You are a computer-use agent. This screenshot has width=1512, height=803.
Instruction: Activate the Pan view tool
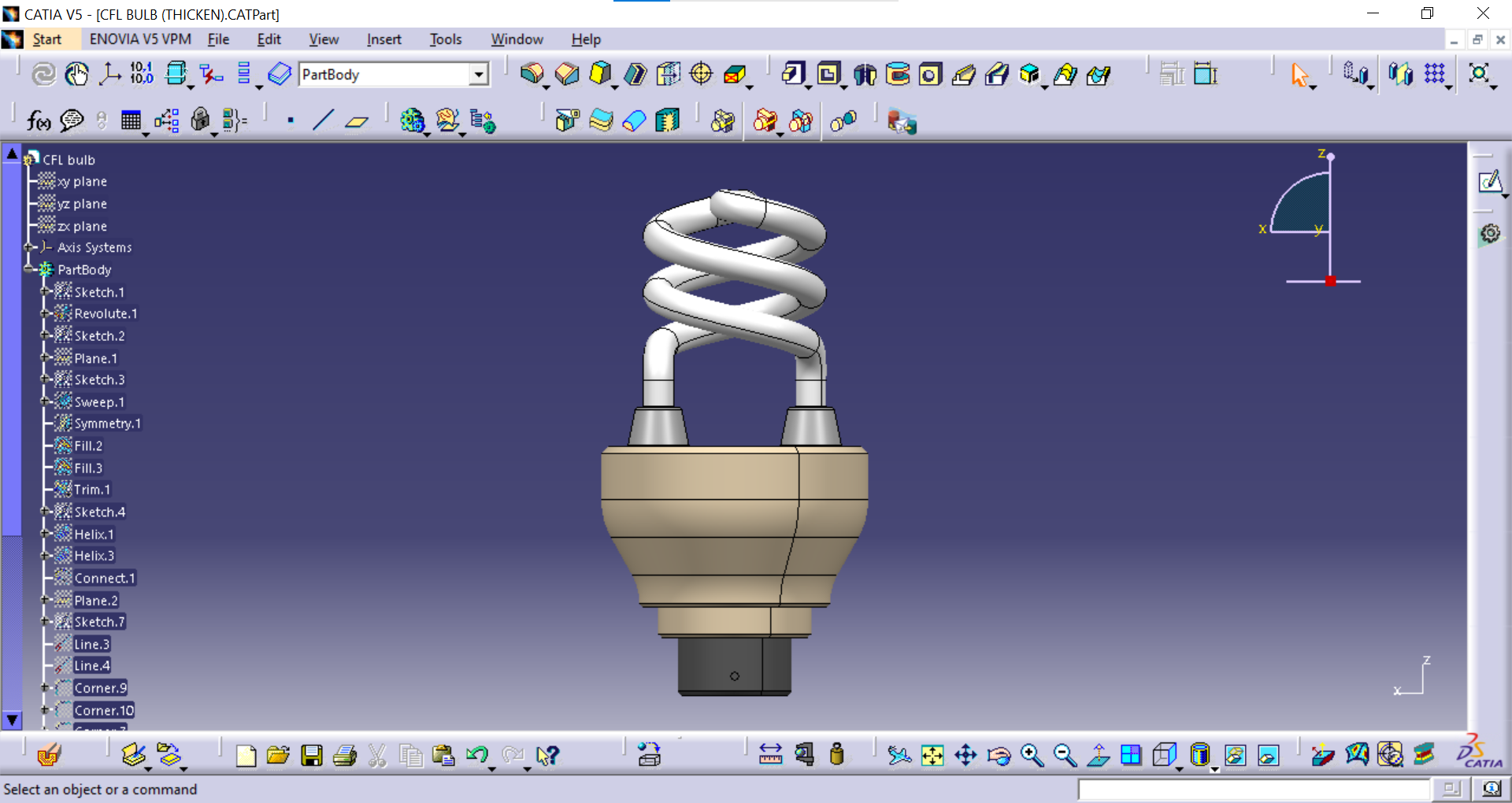965,755
